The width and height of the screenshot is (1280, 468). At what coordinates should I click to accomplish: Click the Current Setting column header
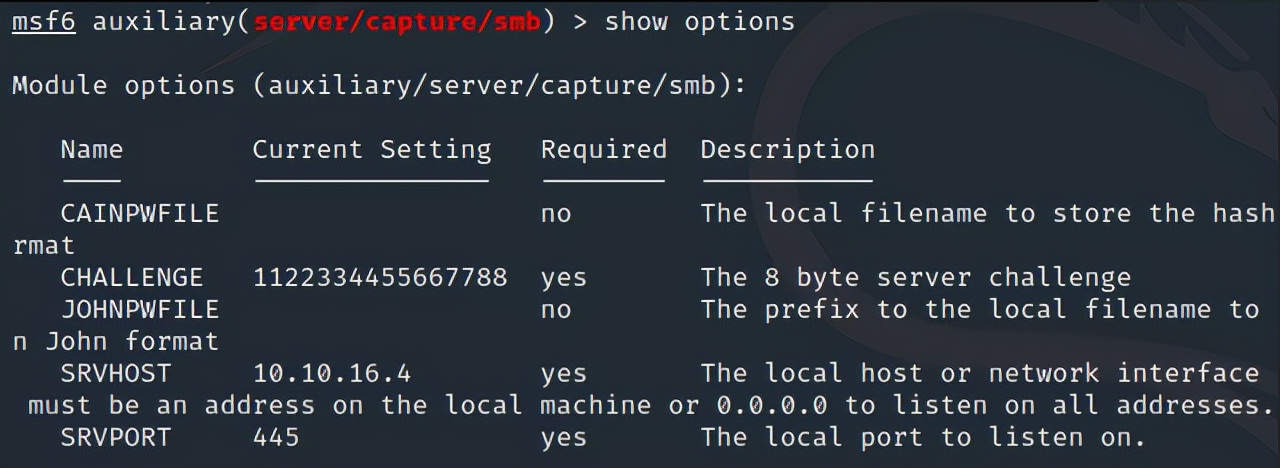tap(371, 150)
